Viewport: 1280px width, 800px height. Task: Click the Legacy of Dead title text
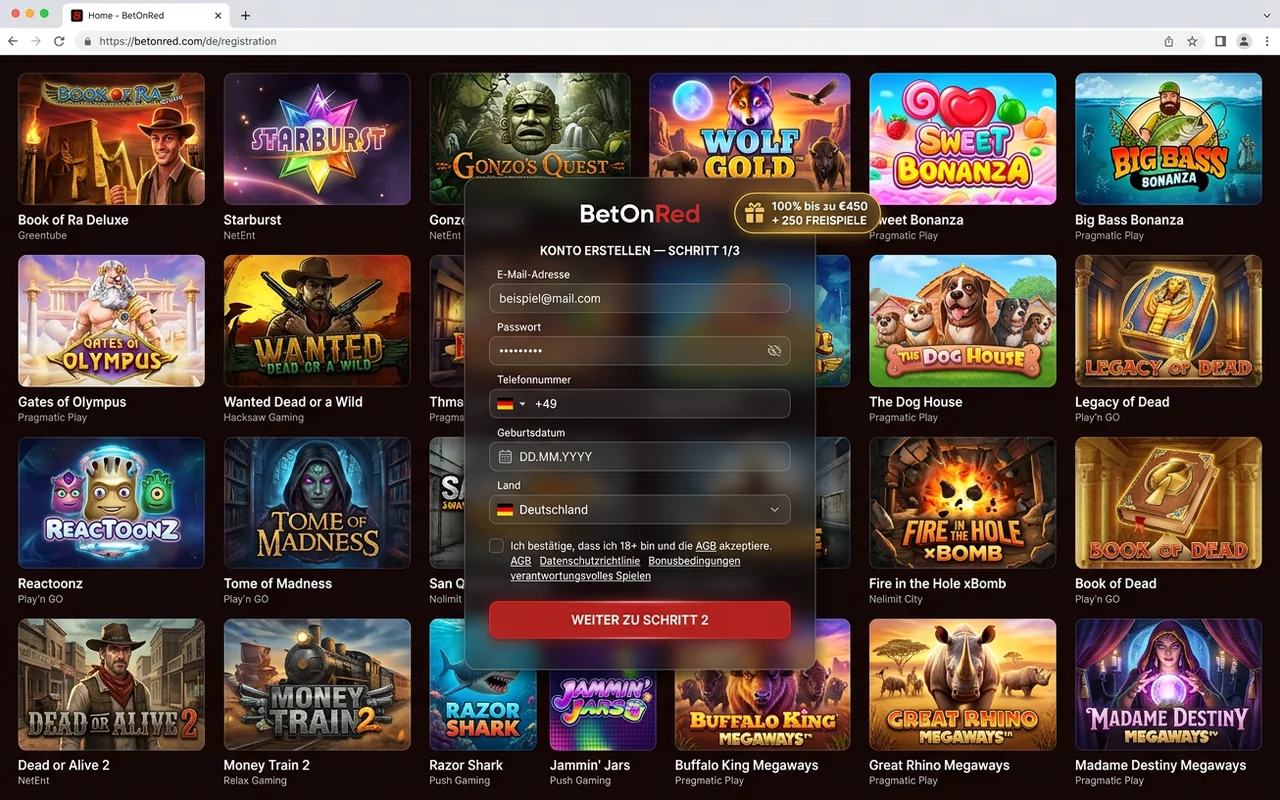[1122, 402]
